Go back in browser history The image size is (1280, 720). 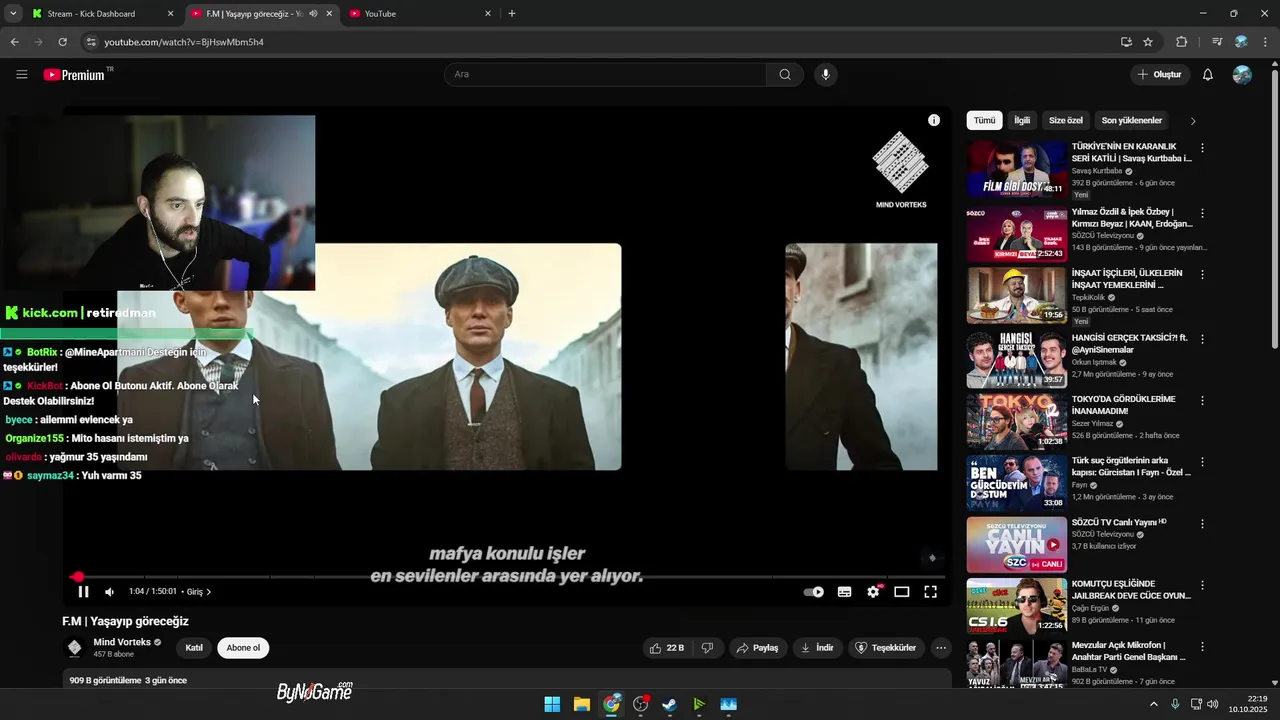pyautogui.click(x=14, y=42)
